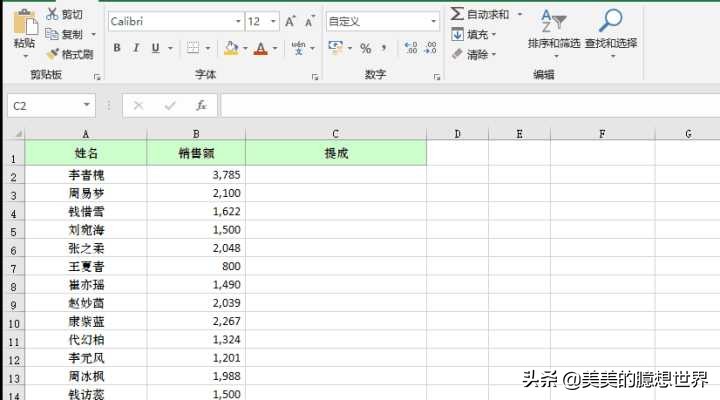Click the formula bar confirm checkmark
Viewport: 720px width, 400px height.
[x=170, y=106]
